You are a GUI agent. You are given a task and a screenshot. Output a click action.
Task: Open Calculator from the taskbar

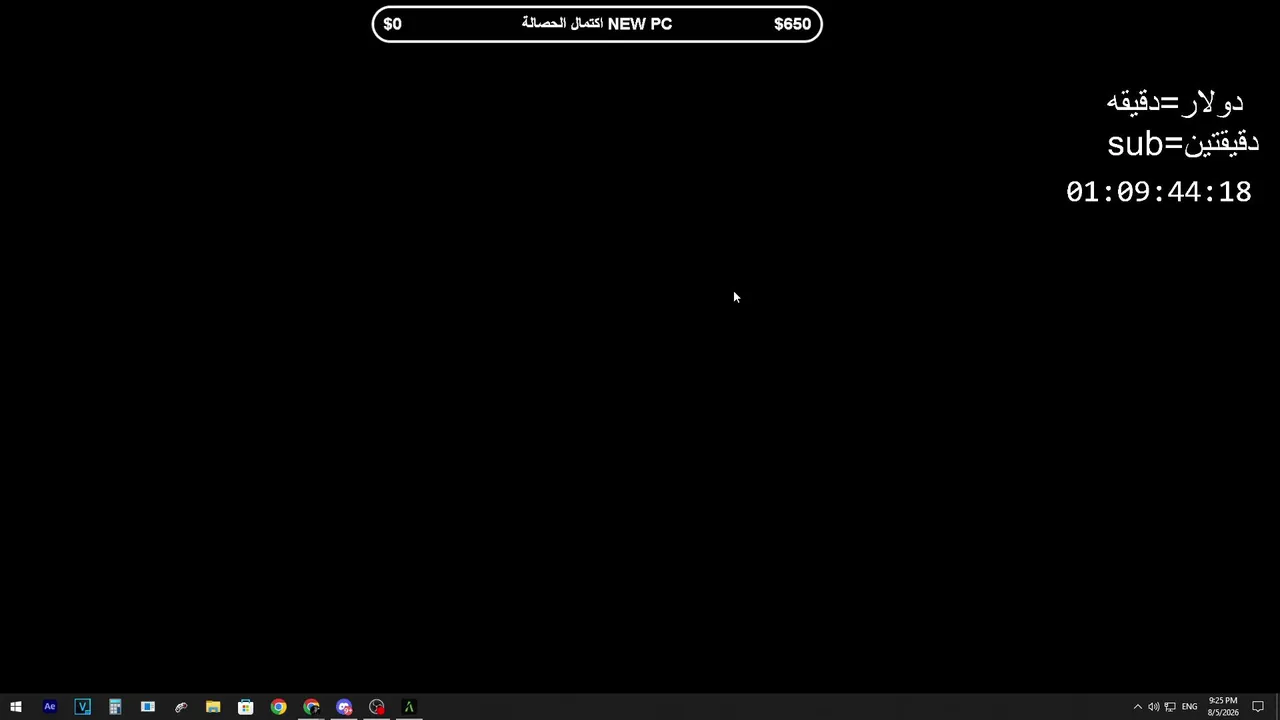115,707
